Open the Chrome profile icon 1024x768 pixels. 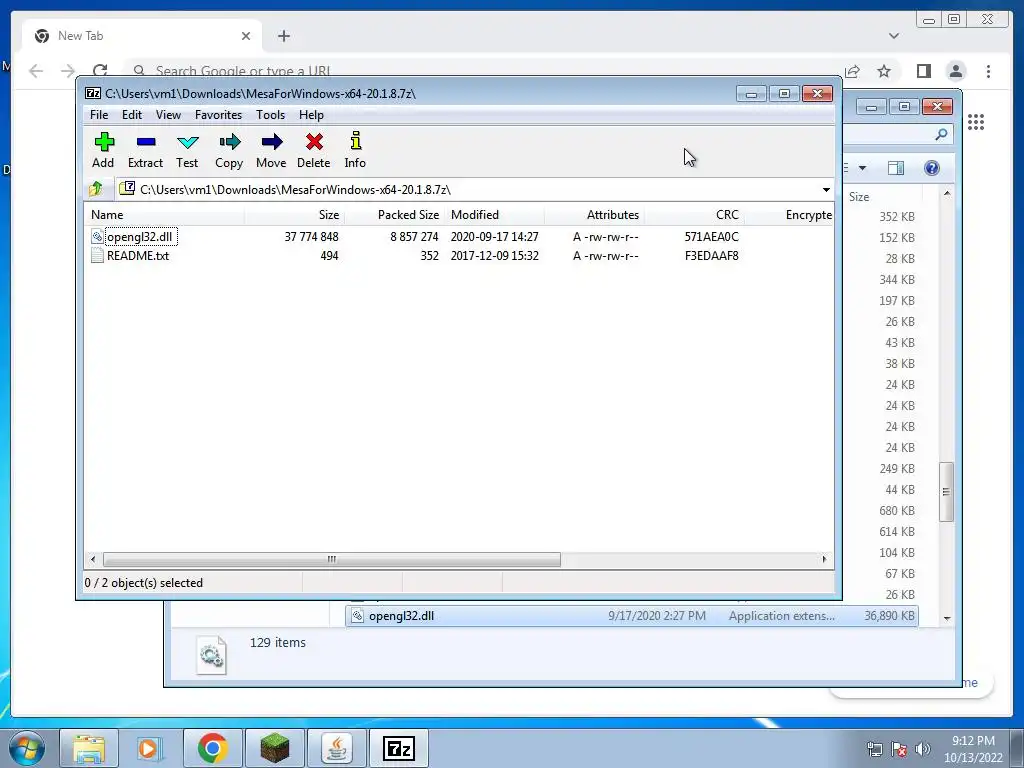pyautogui.click(x=956, y=71)
